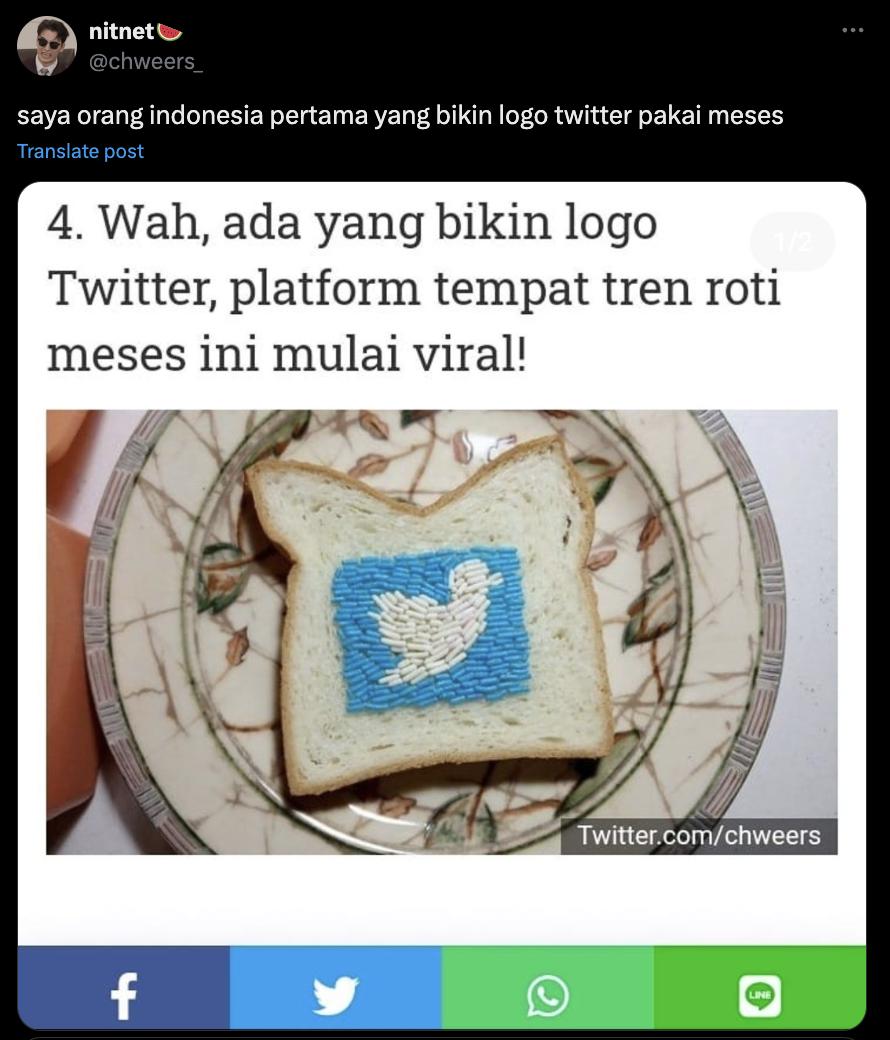
Task: Open nitnet's profile avatar
Action: [46, 46]
